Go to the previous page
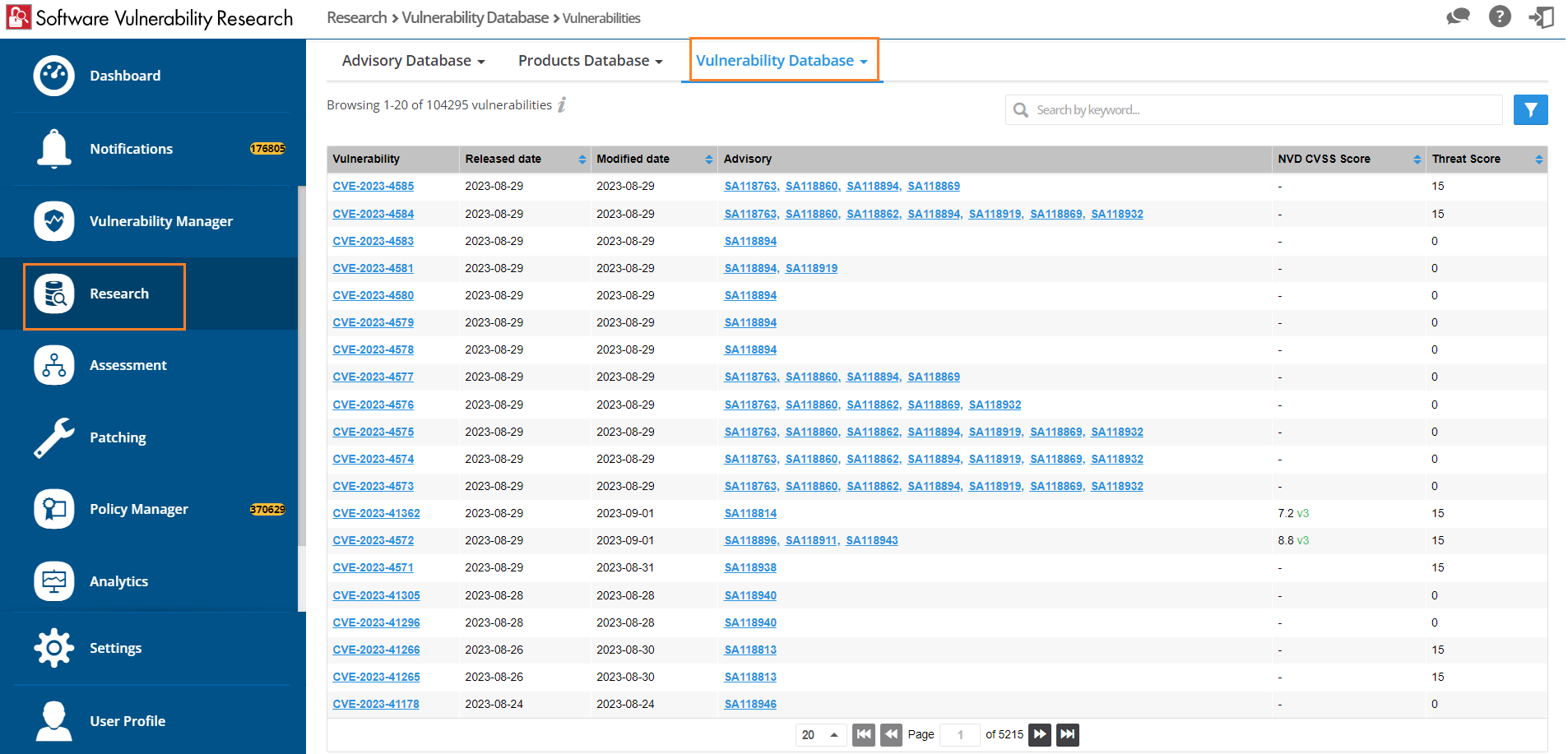Viewport: 1568px width, 754px height. pyautogui.click(x=891, y=734)
